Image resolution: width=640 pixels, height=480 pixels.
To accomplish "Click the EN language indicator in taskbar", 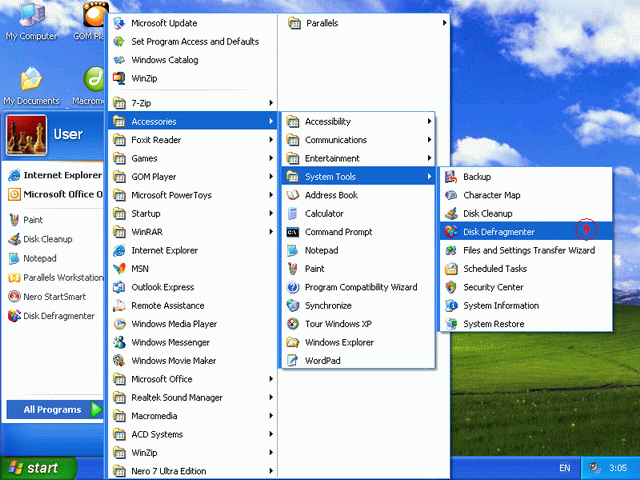I will click(564, 468).
